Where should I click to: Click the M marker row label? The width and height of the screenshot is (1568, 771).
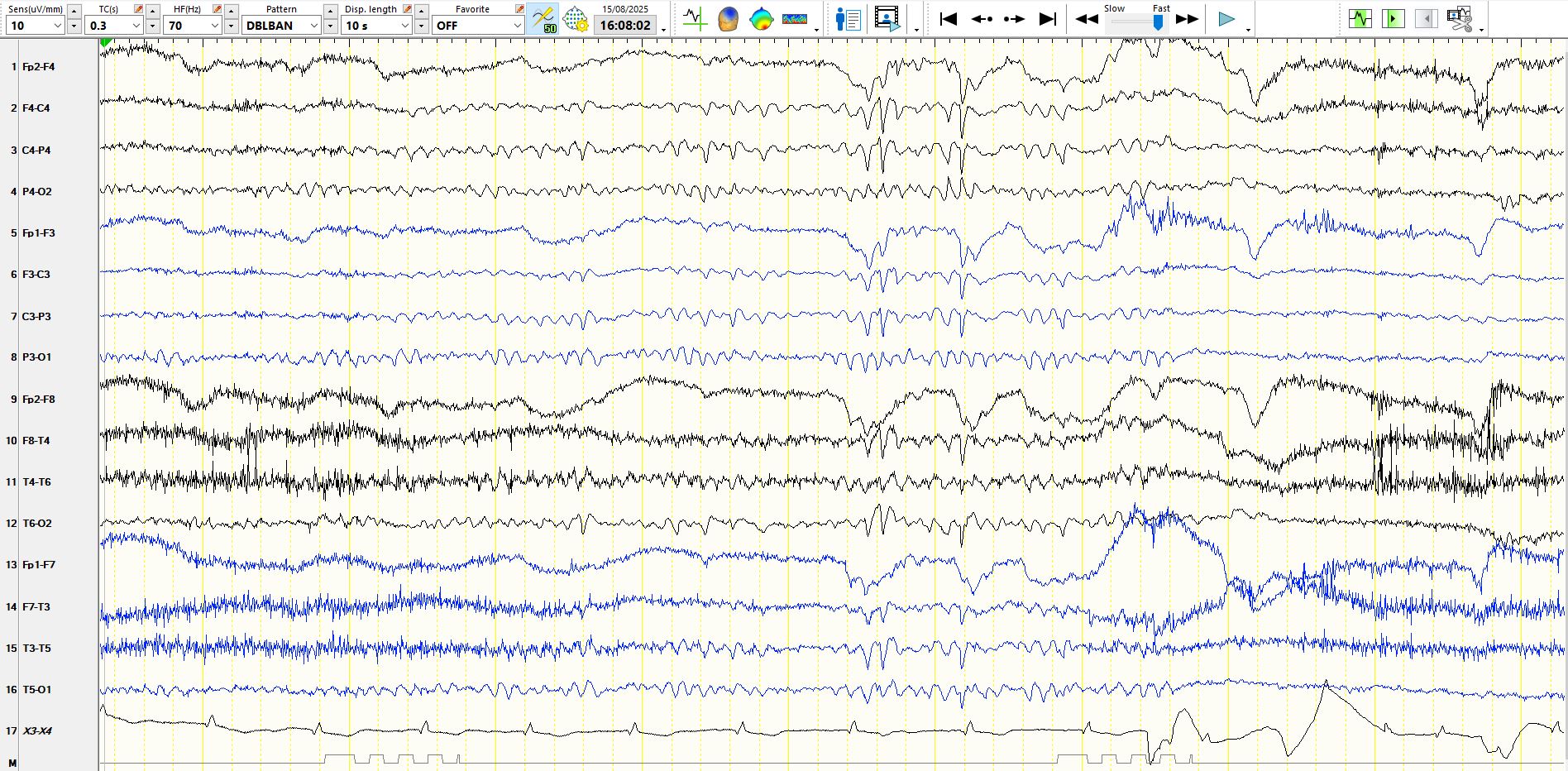tap(12, 763)
